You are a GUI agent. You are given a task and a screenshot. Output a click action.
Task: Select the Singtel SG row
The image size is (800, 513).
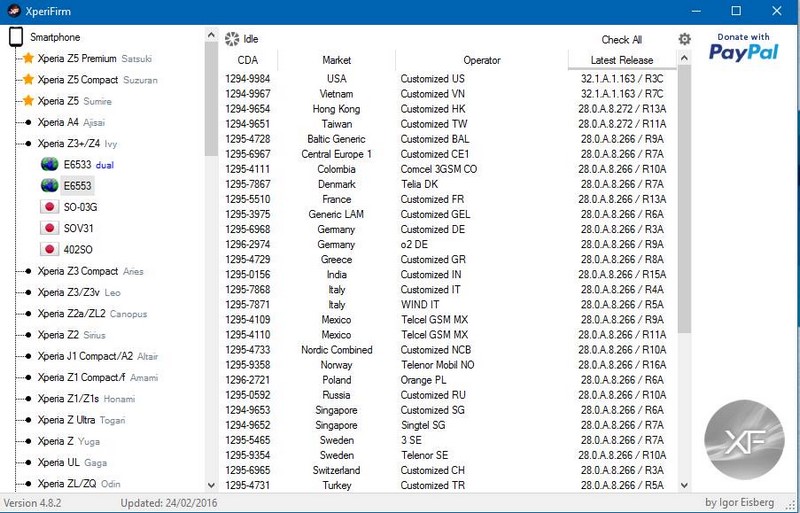tap(448, 425)
